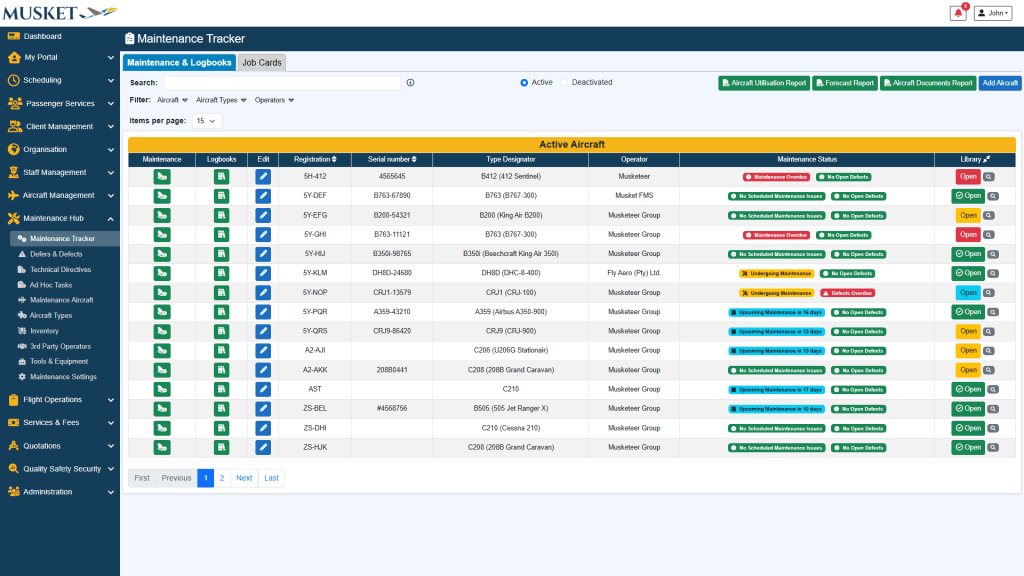Screen dimensions: 1024x576
Task: Click the Add Aircraft button
Action: point(999,84)
